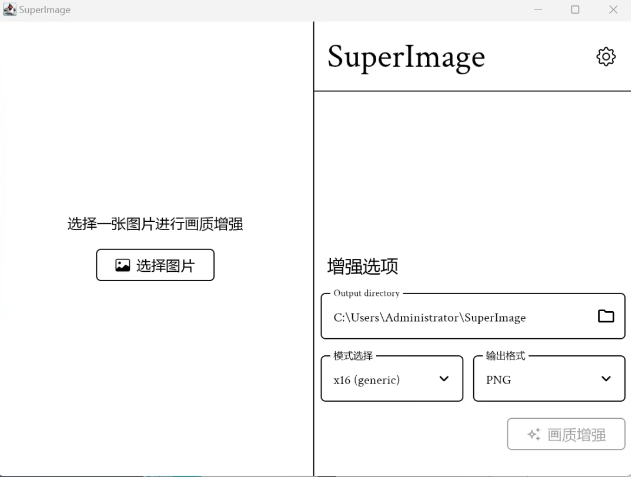Maximize the SuperImage window
Image resolution: width=631 pixels, height=477 pixels.
(x=575, y=9)
